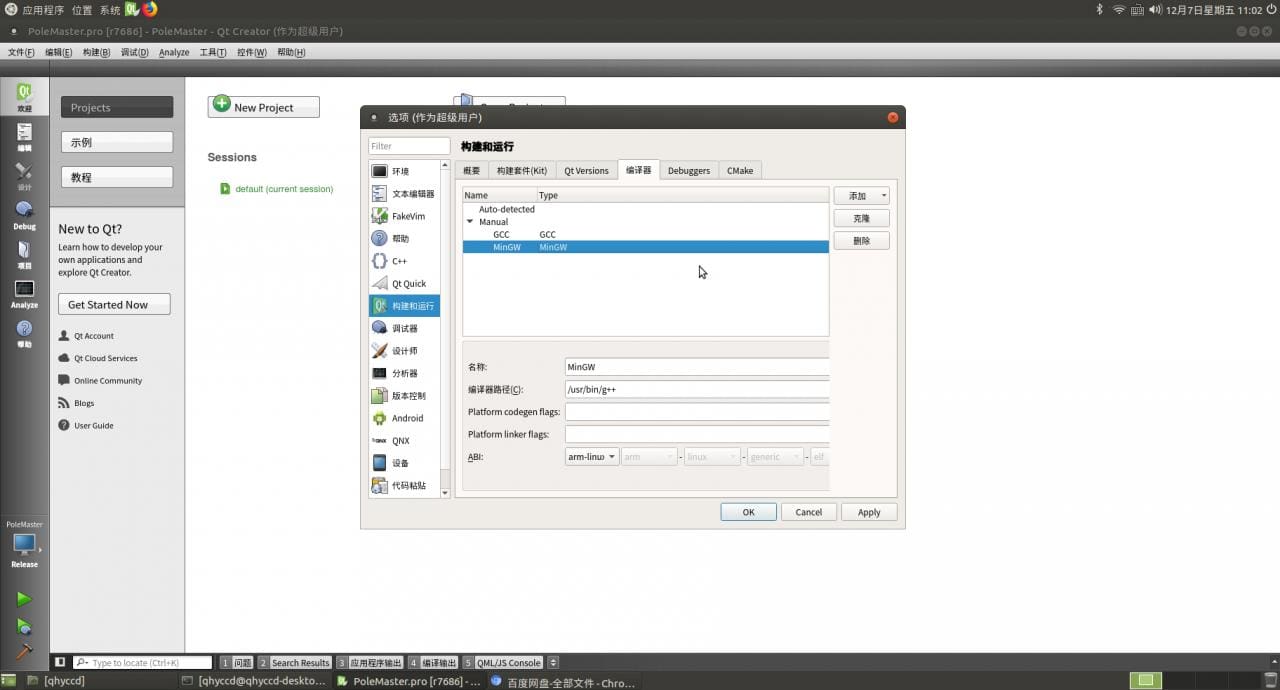1280x690 pixels.
Task: Click the options Filter field
Action: coord(408,146)
